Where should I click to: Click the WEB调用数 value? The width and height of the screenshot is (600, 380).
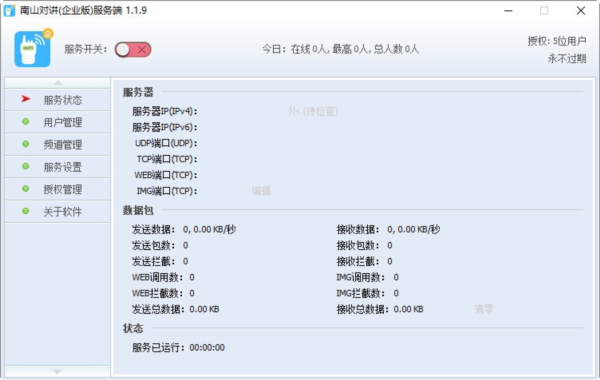click(x=192, y=277)
